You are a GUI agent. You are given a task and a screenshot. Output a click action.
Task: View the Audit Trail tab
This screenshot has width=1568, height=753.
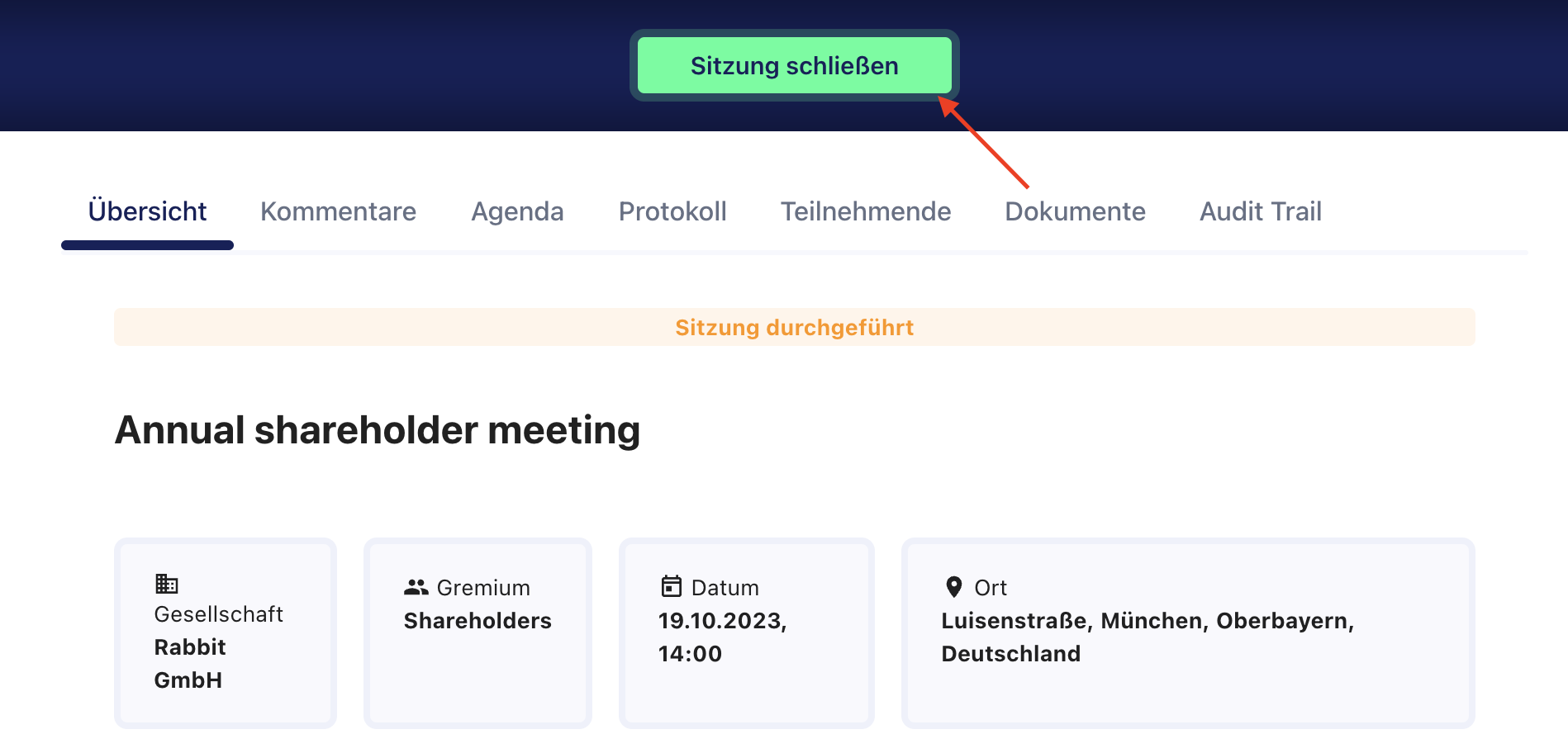tap(1260, 211)
